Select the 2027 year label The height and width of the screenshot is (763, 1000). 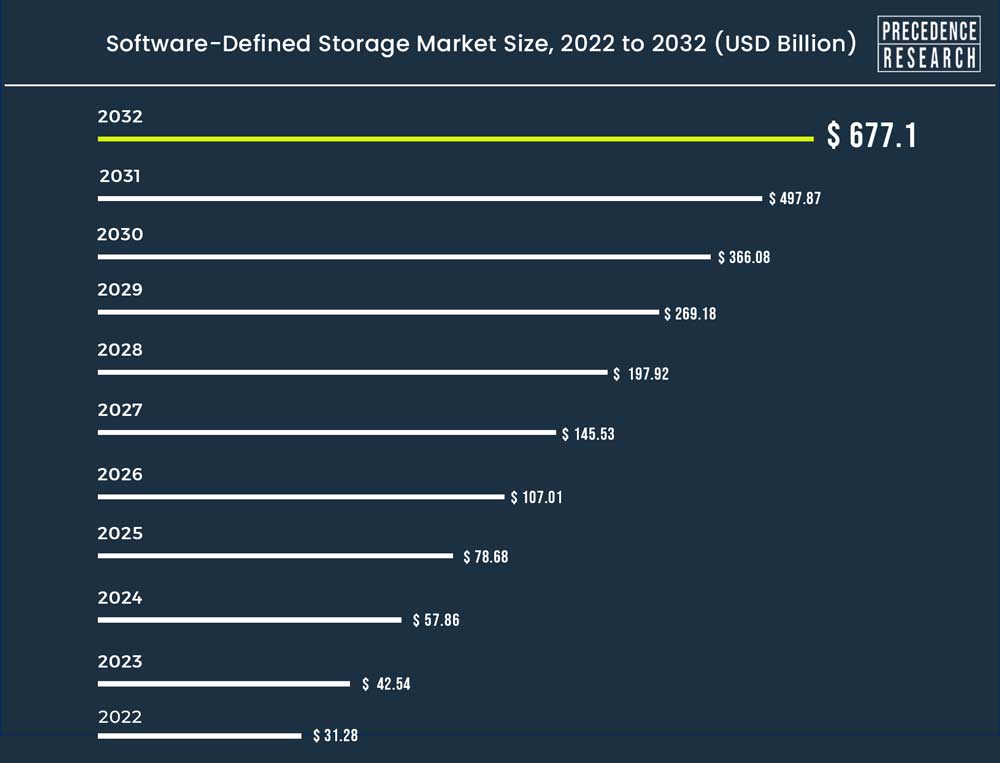click(120, 410)
